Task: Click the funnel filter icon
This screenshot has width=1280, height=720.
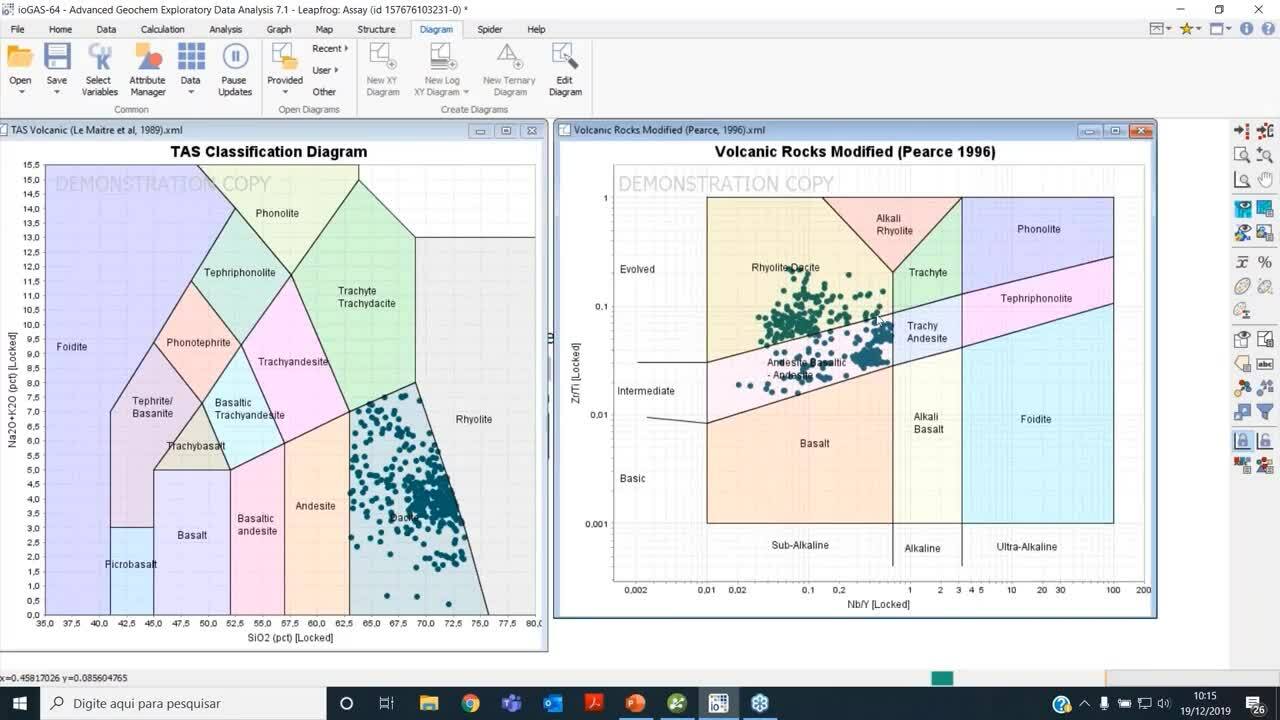Action: (1265, 412)
